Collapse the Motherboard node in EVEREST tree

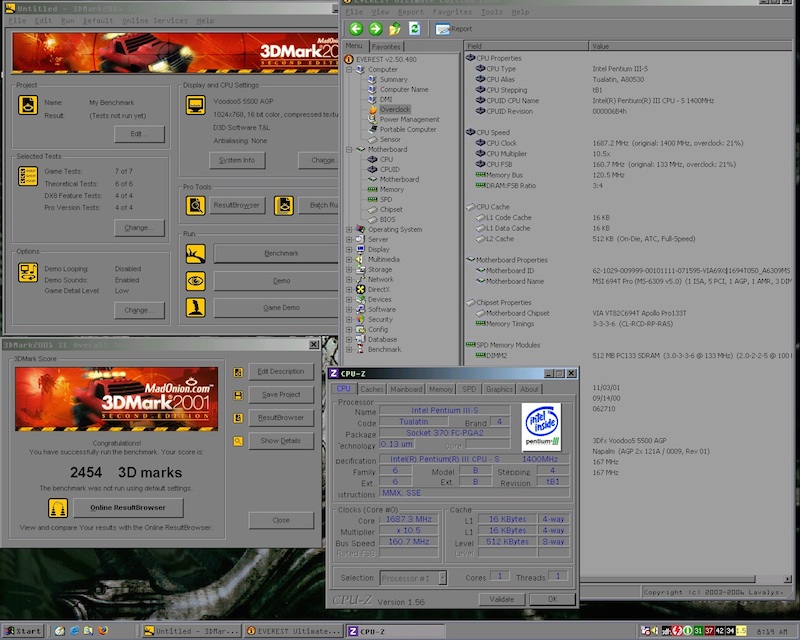349,150
